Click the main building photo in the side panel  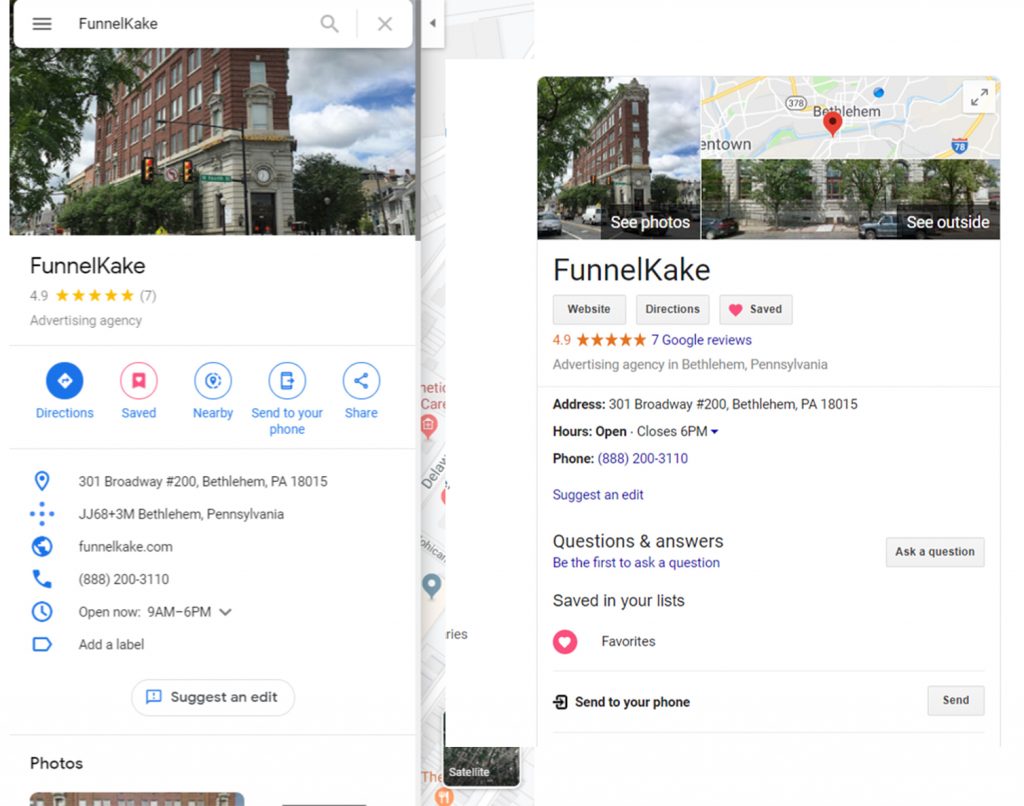[212, 140]
